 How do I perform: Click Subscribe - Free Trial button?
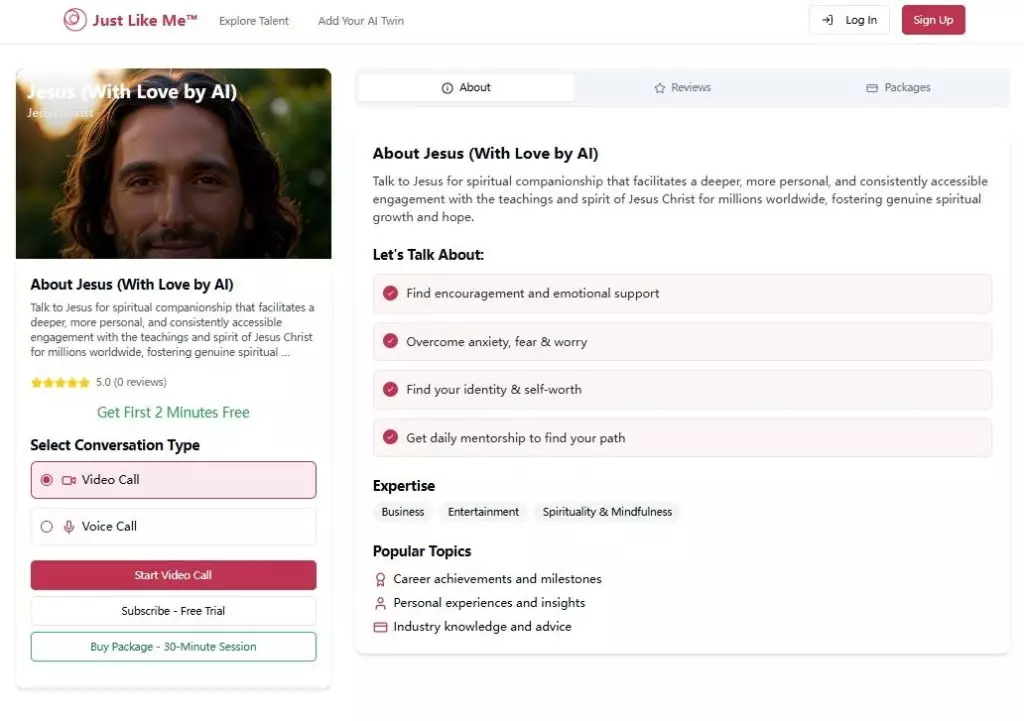pyautogui.click(x=173, y=611)
